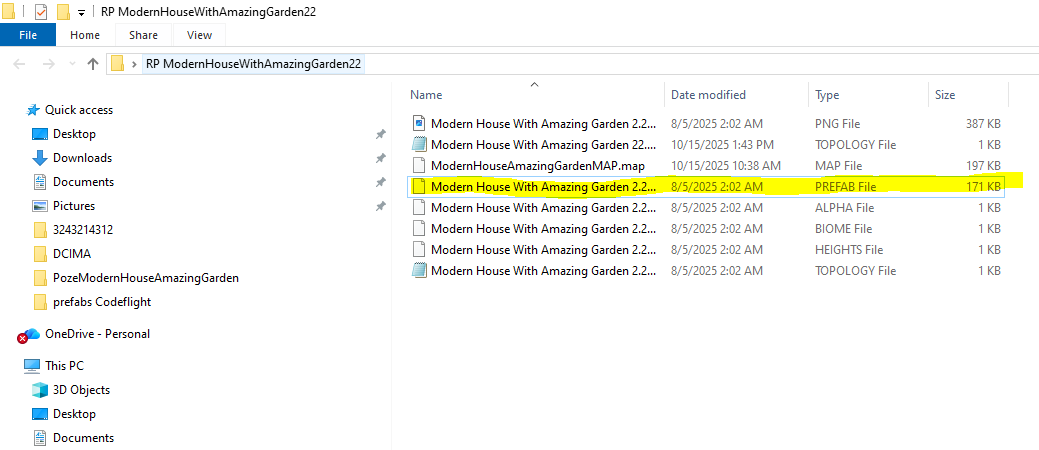Expand the address bar path chevron
Image resolution: width=1039 pixels, height=450 pixels.
point(134,64)
